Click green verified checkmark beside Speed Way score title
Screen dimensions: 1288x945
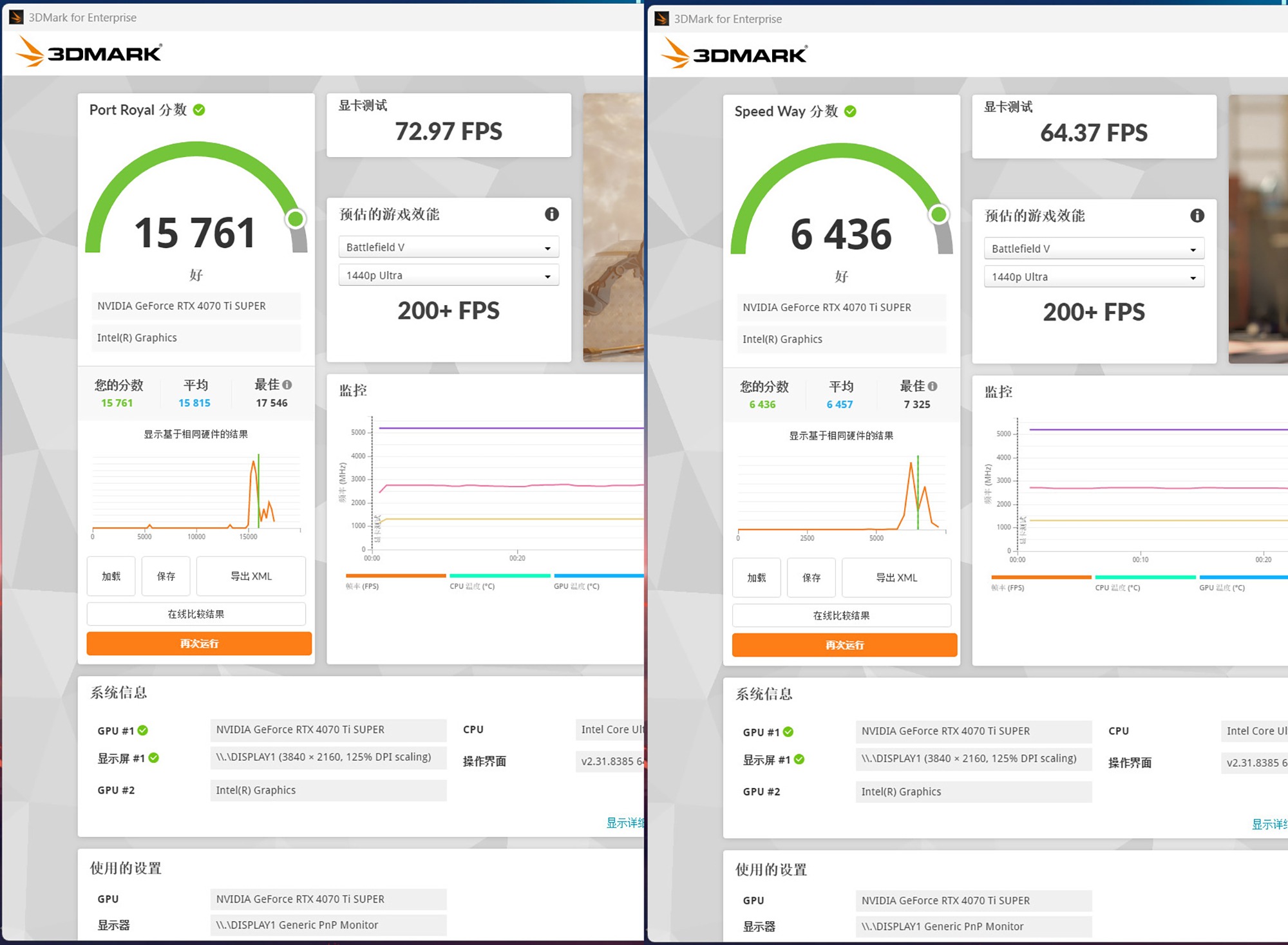850,111
